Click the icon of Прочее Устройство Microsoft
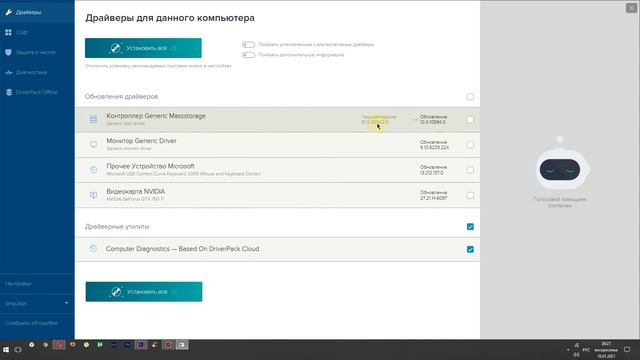The width and height of the screenshot is (640, 360). click(x=93, y=170)
